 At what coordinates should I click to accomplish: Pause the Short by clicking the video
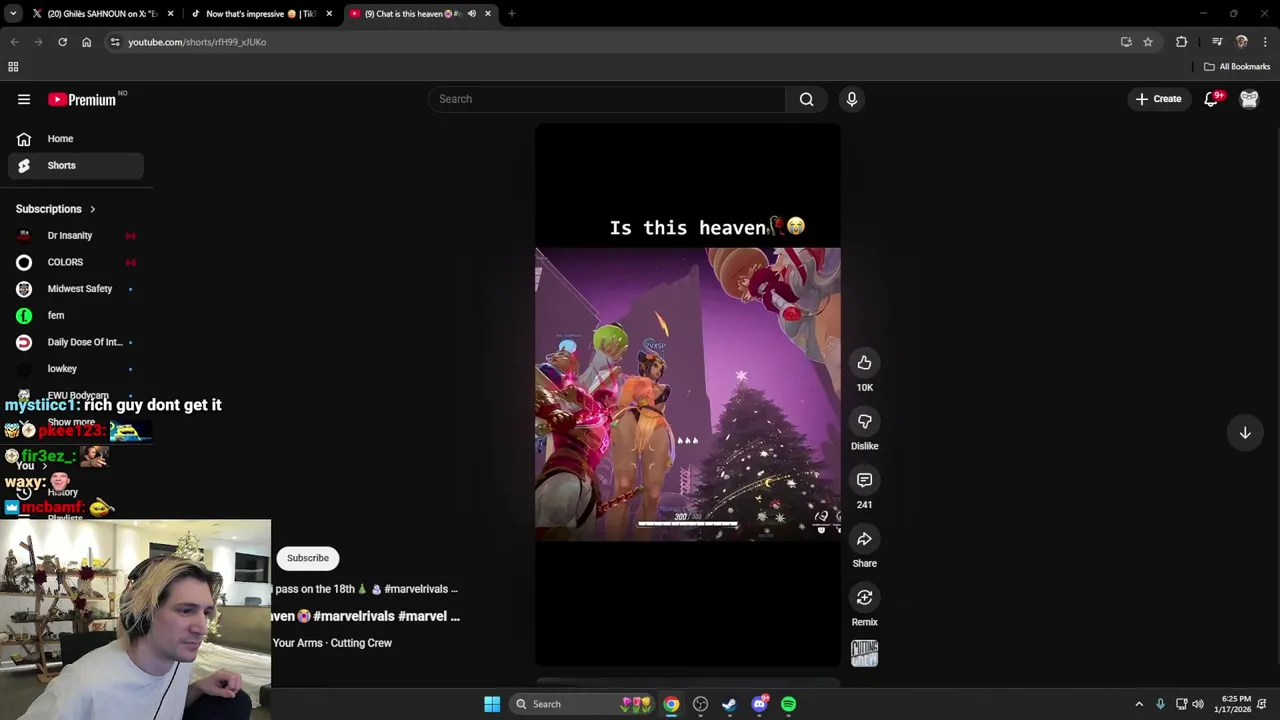(x=688, y=394)
